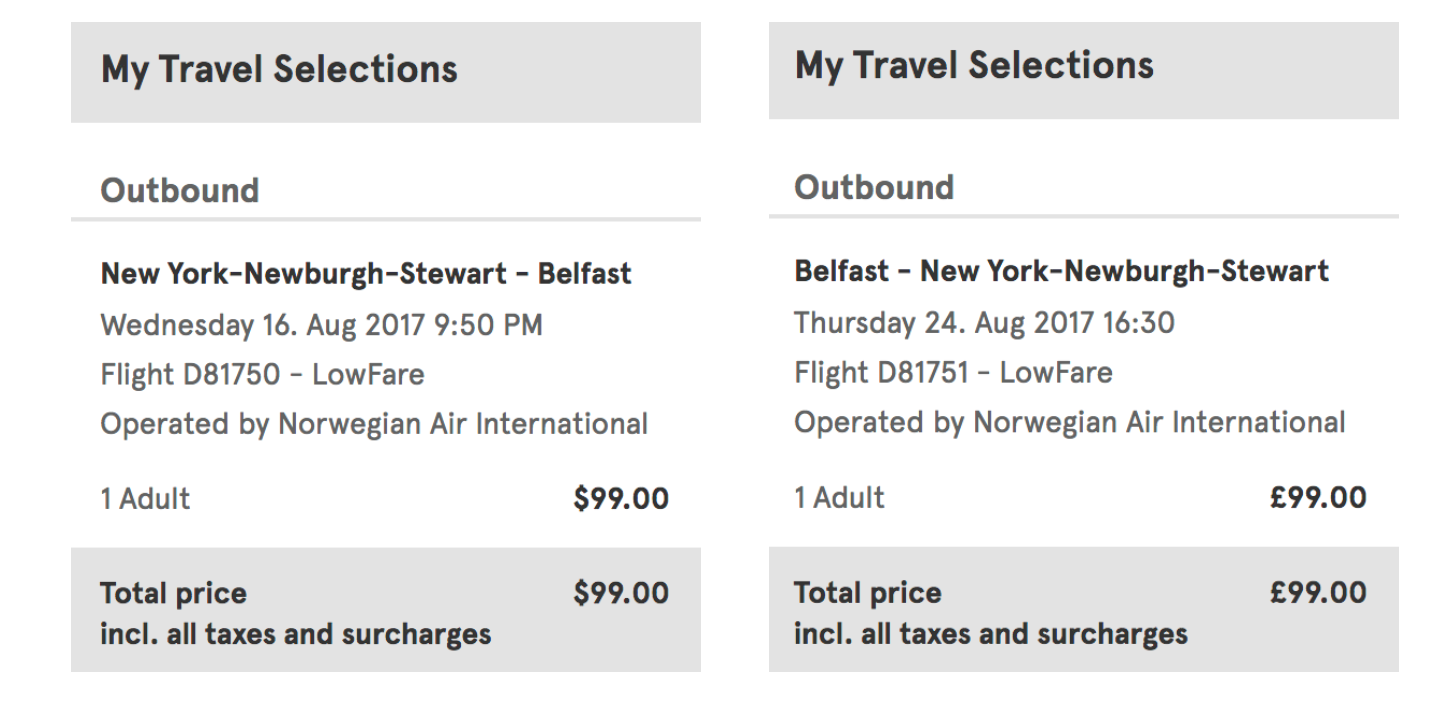Click the Outbound heading above the Flight D81751 details
The height and width of the screenshot is (702, 1454).
(874, 187)
